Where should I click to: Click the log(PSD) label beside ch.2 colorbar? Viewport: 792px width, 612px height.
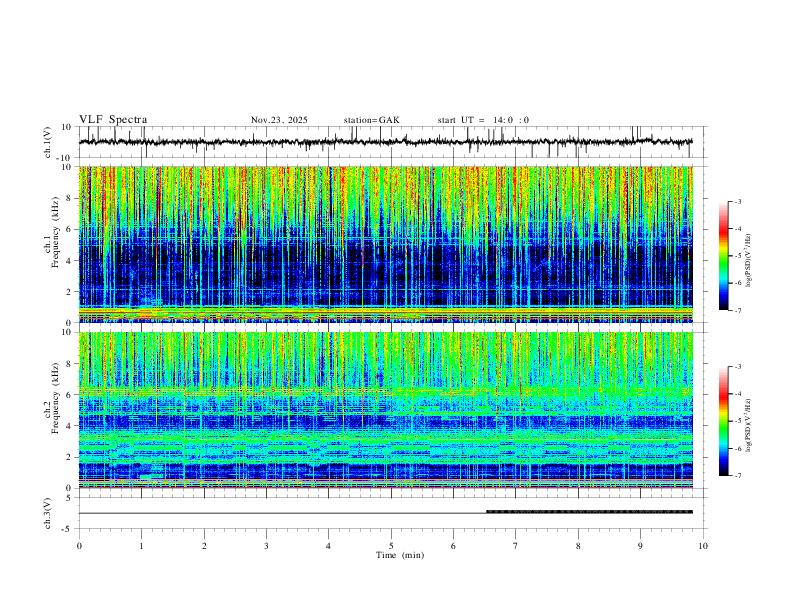click(748, 425)
